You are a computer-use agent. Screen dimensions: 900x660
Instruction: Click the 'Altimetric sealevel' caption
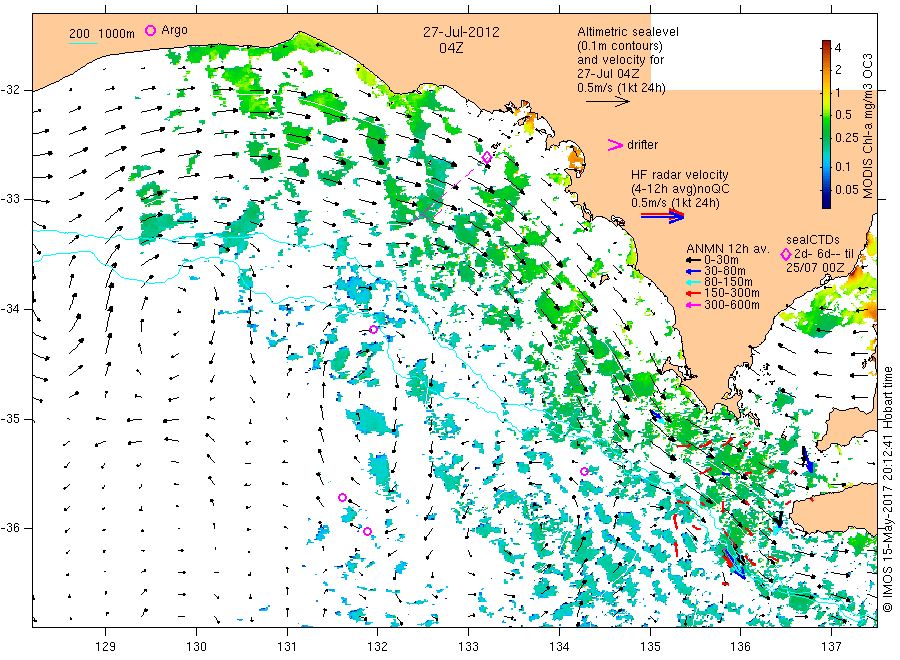point(628,32)
